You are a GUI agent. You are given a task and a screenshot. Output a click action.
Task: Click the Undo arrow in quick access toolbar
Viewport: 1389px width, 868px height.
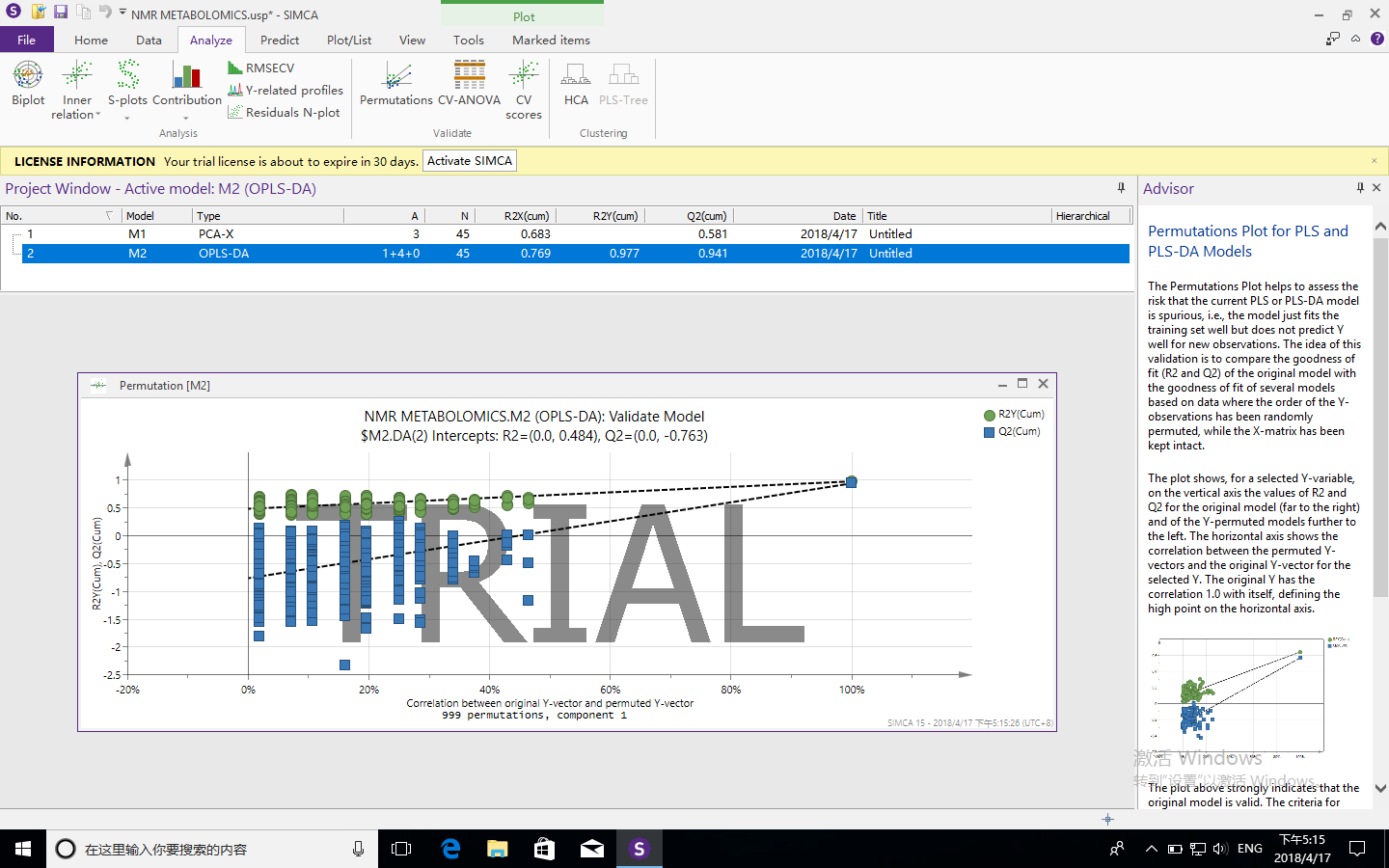click(x=104, y=13)
